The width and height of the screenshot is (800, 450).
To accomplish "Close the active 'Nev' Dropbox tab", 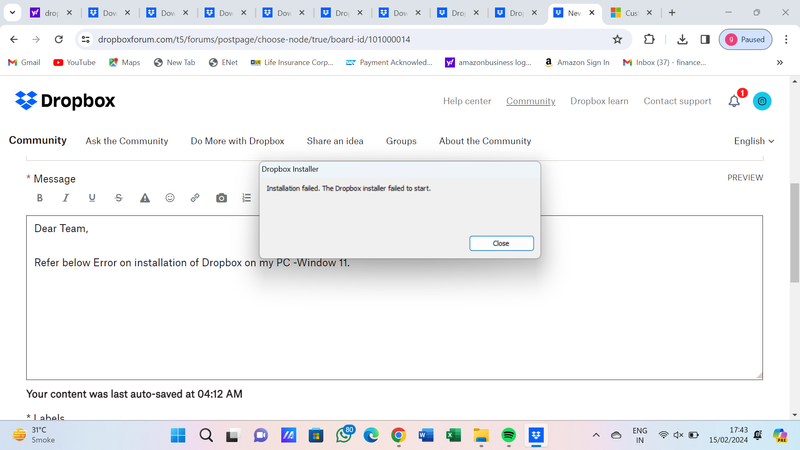I will coord(592,13).
